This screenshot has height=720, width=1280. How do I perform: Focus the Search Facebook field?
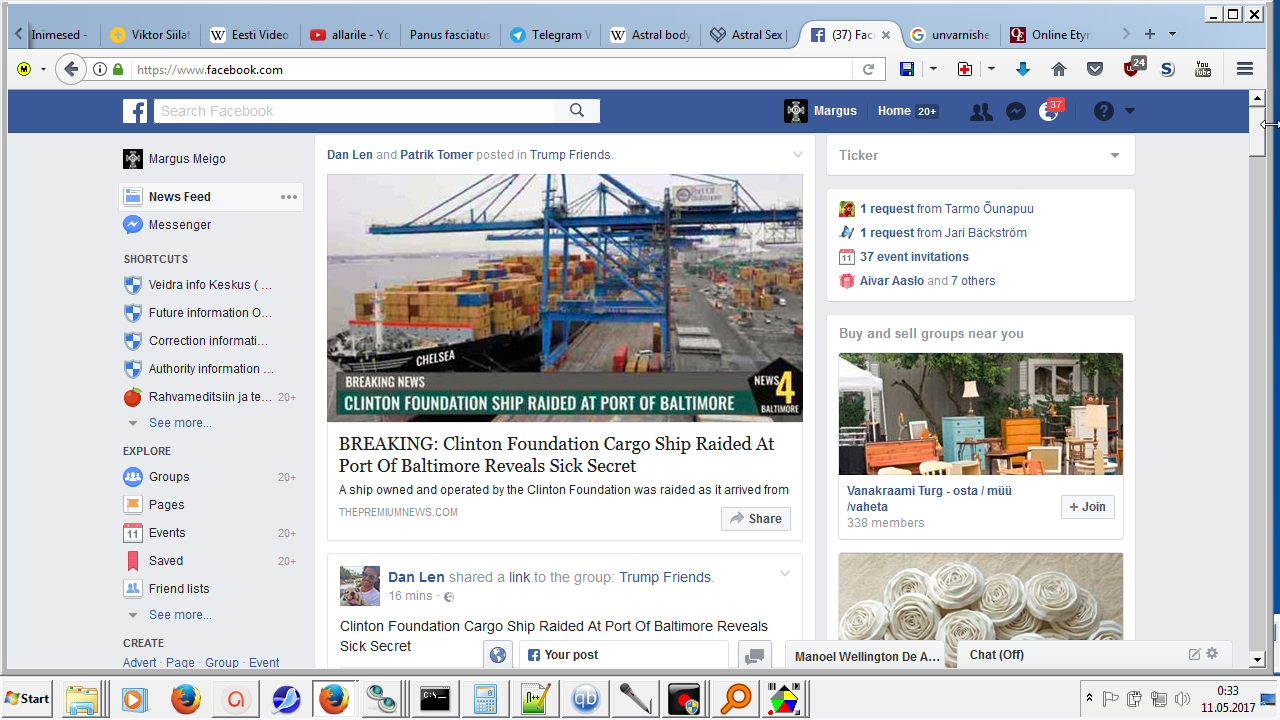tap(355, 111)
